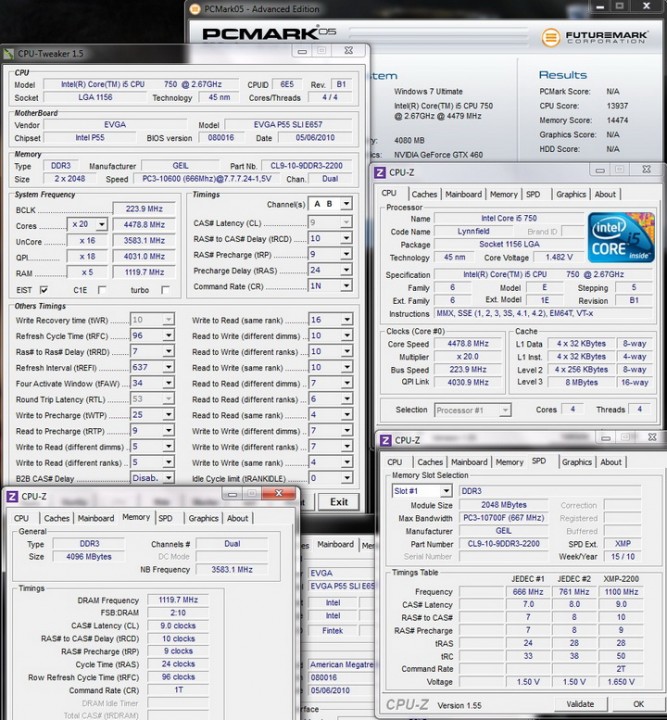This screenshot has height=720, width=667.
Task: Open Processor #1 selection dropdown
Action: point(504,410)
